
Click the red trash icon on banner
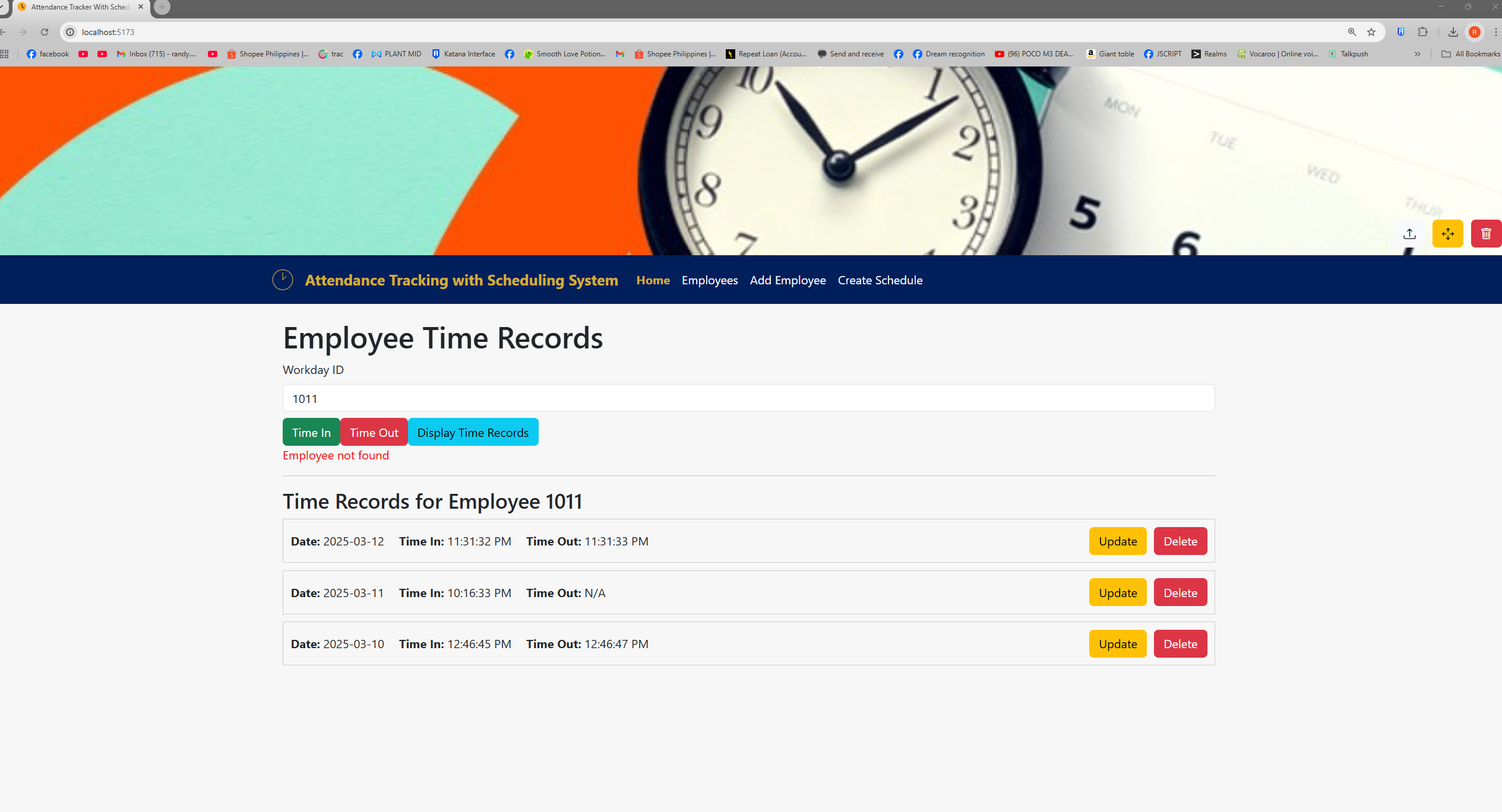pos(1486,234)
